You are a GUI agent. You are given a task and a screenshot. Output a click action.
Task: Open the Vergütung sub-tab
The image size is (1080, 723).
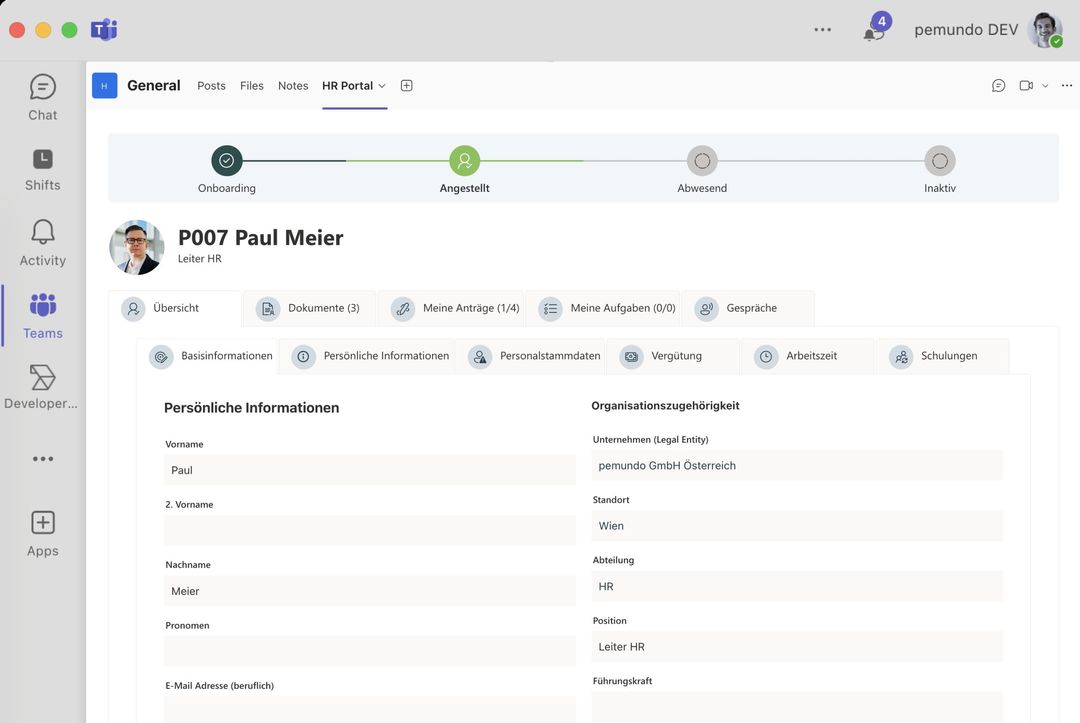[675, 355]
